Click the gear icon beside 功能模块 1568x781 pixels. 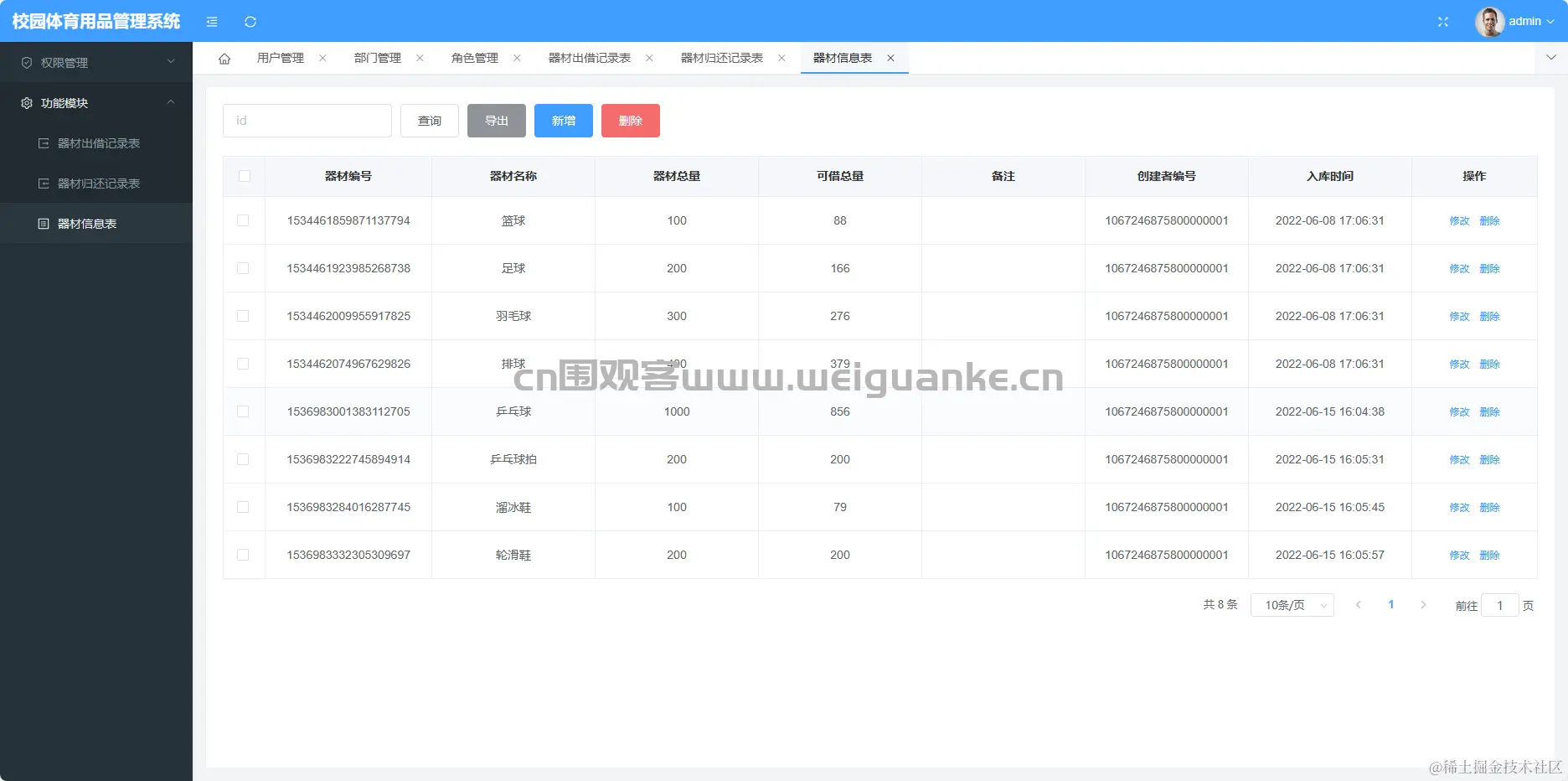27,103
